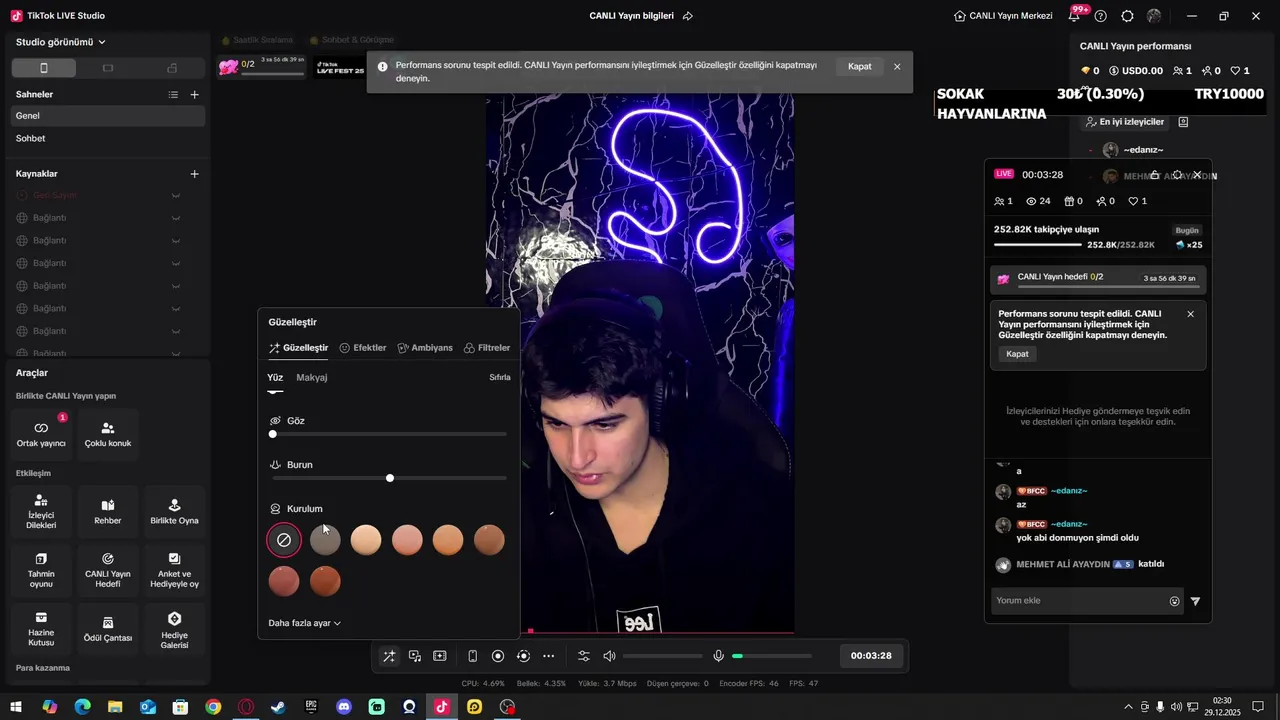This screenshot has height=720, width=1280.
Task: Open the beautify magic wand tool in bottom toolbar
Action: coord(389,656)
